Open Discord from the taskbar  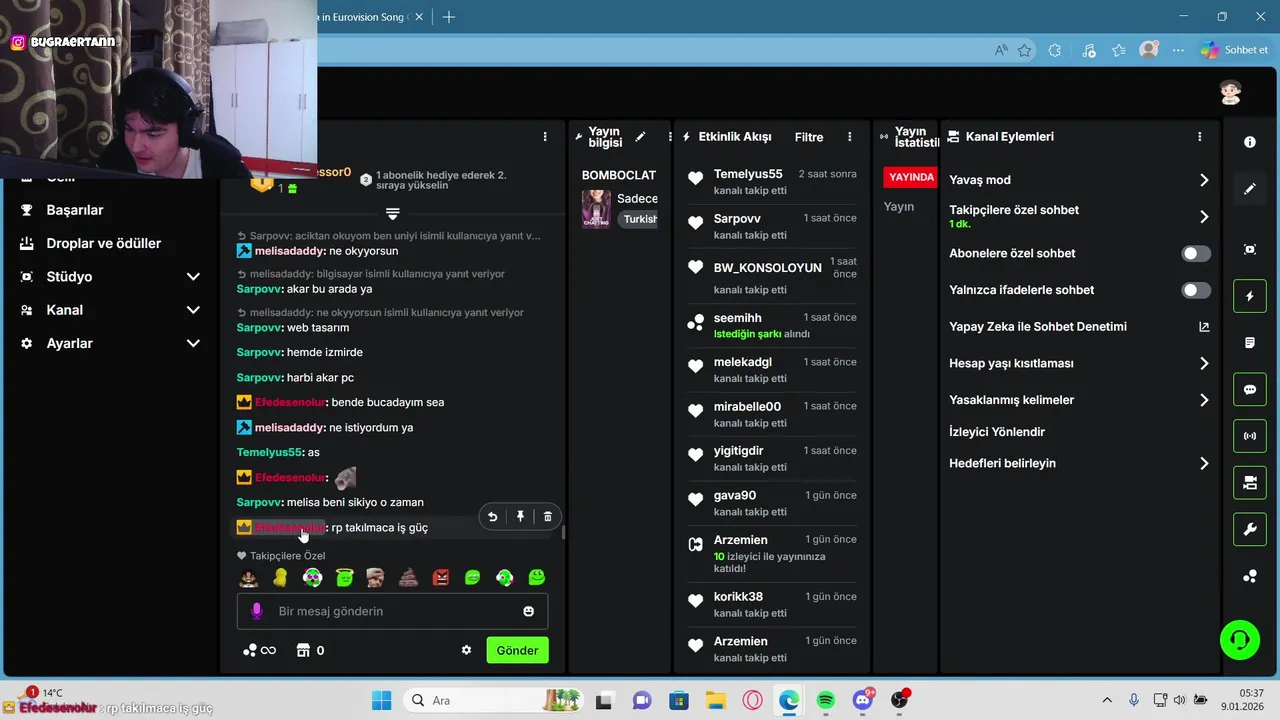(863, 700)
